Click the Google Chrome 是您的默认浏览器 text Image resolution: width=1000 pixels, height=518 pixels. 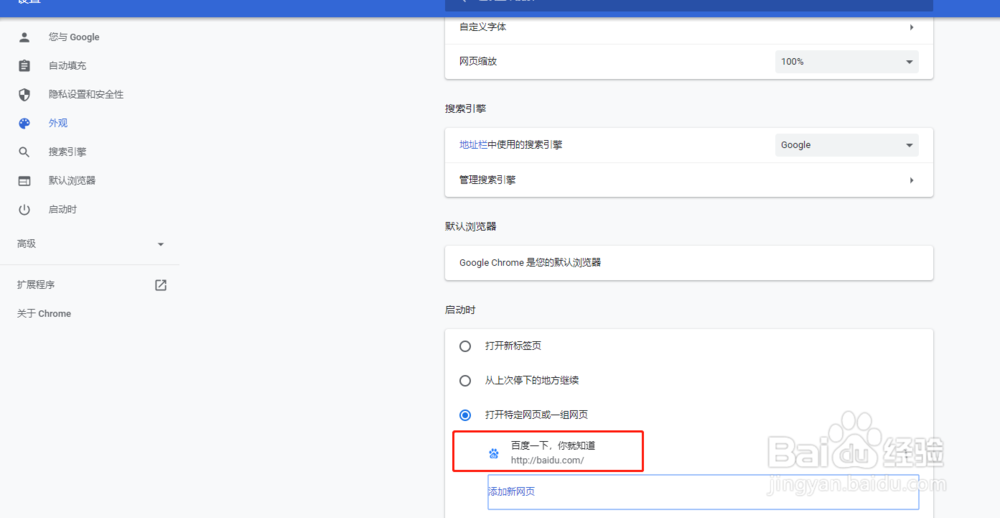(530, 263)
